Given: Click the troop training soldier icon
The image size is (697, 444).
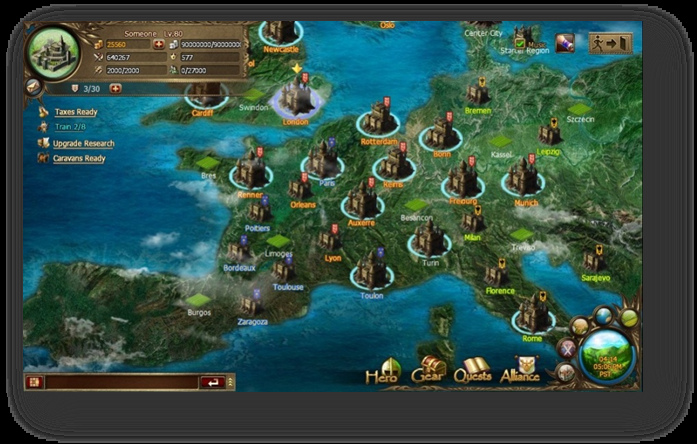Looking at the screenshot, I should (43, 127).
